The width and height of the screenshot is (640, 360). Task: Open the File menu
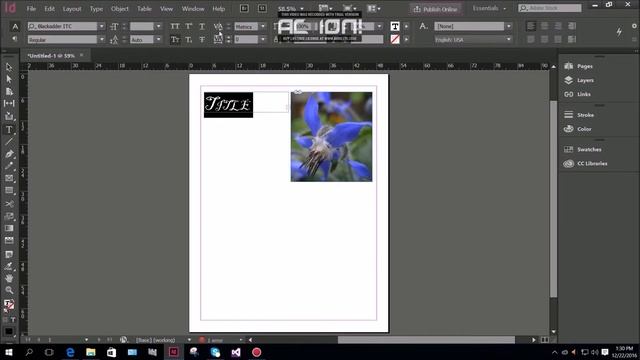31,9
